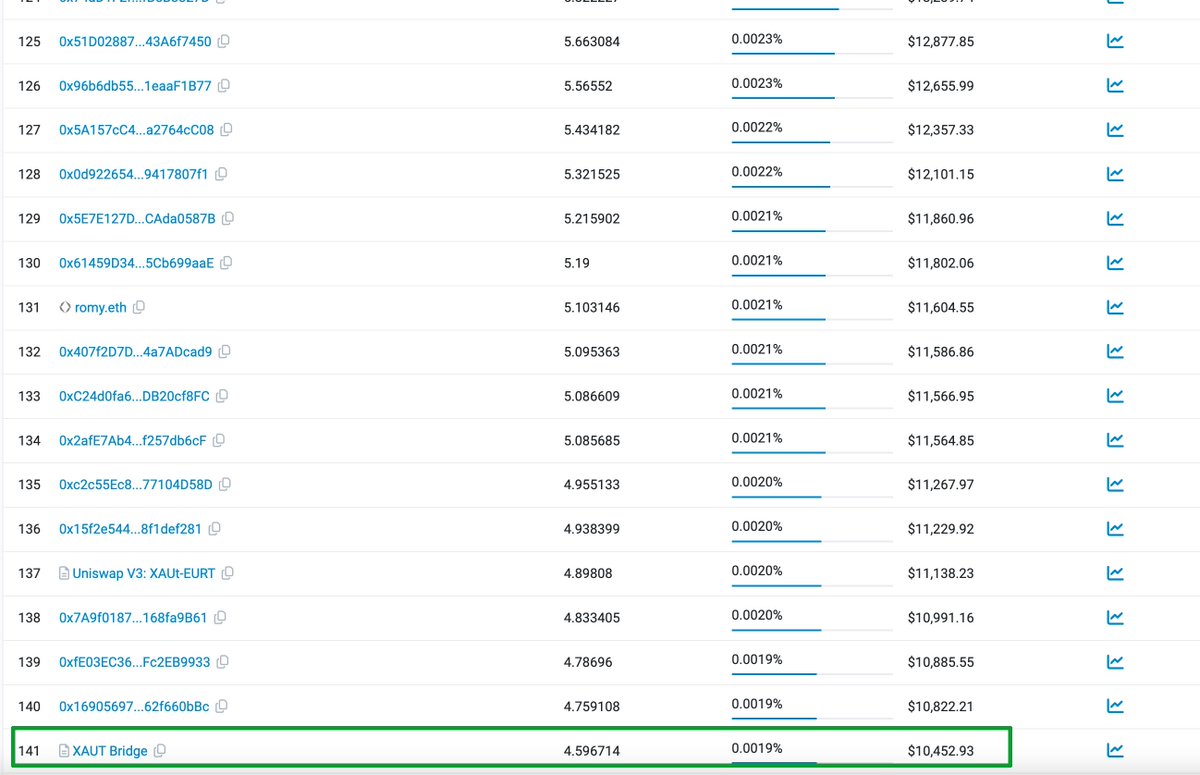Open analytics chart for row 130
The image size is (1200, 775).
[x=1115, y=263]
